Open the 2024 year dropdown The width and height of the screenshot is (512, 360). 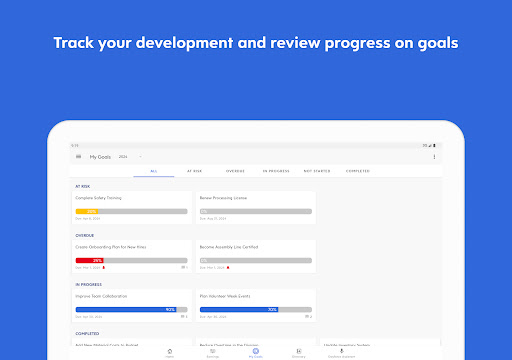coord(130,157)
